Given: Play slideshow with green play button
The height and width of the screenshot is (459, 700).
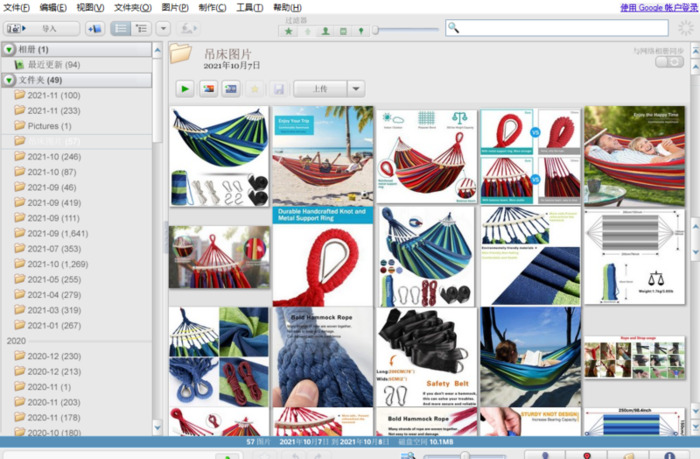Looking at the screenshot, I should pyautogui.click(x=184, y=88).
